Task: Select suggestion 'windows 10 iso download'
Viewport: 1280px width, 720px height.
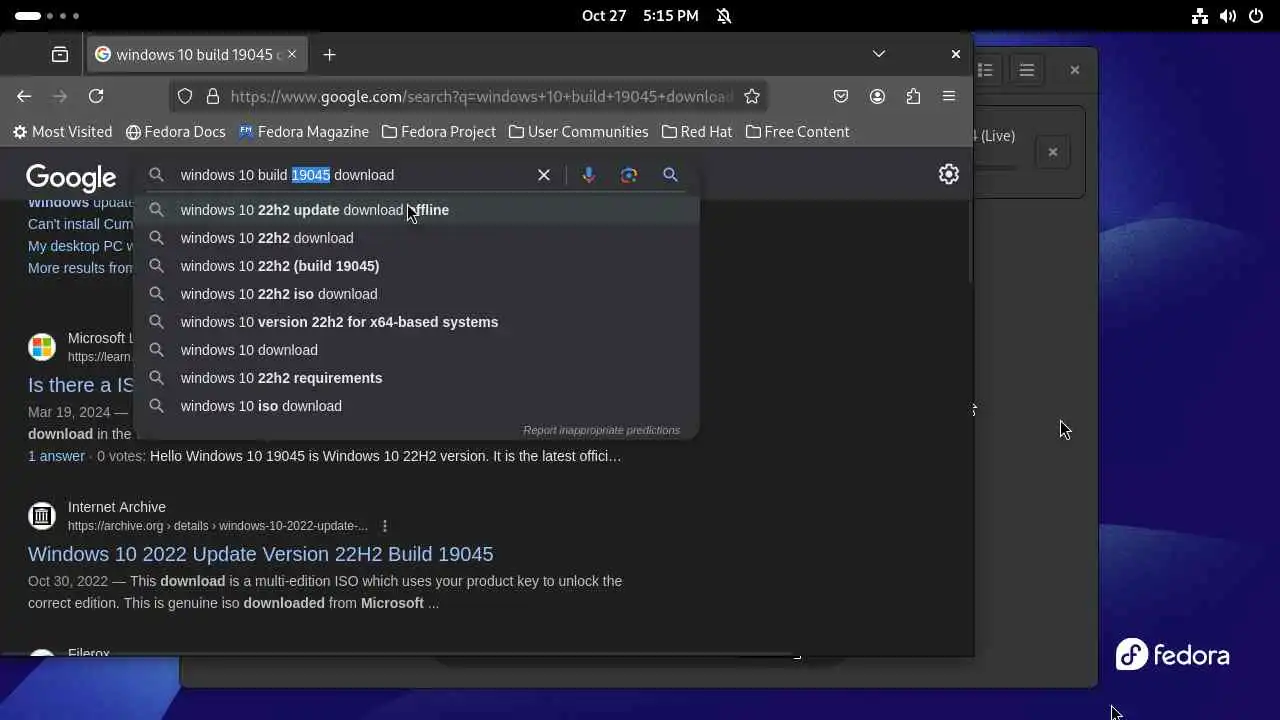Action: (416, 406)
